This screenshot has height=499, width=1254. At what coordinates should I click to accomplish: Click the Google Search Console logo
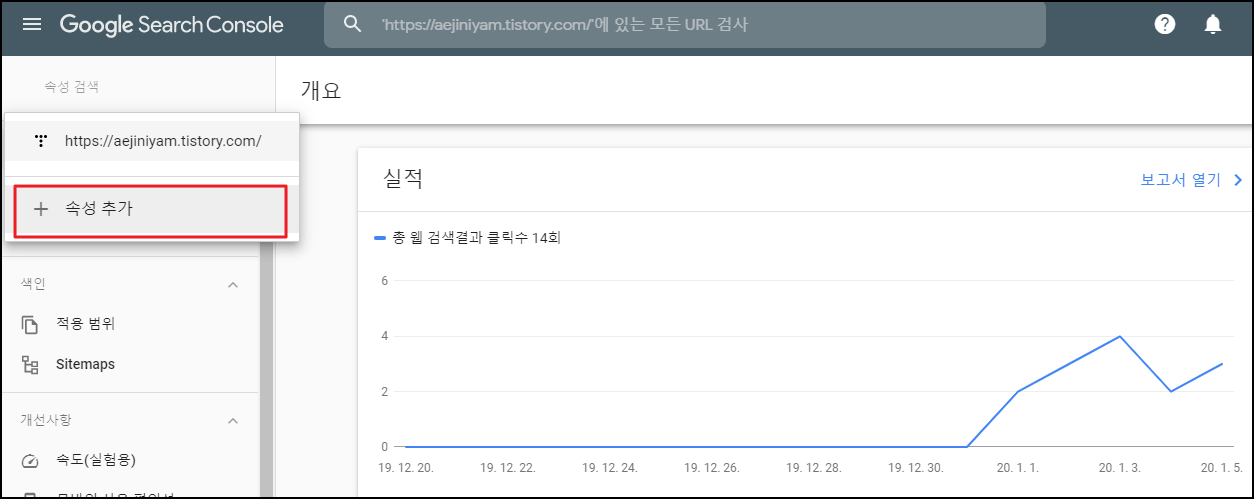171,25
